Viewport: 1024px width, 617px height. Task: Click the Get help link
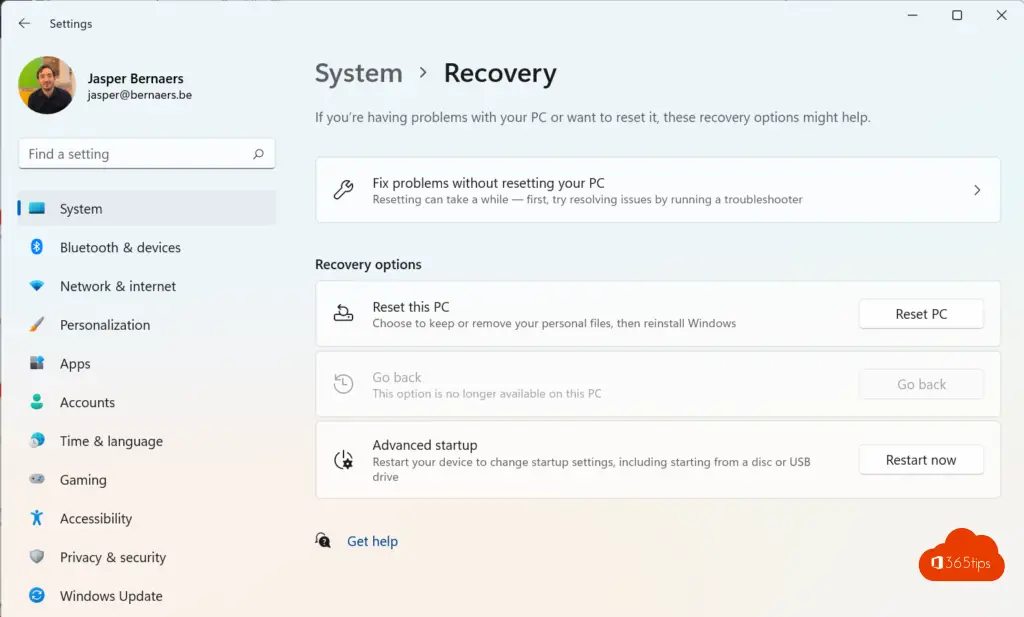(372, 541)
